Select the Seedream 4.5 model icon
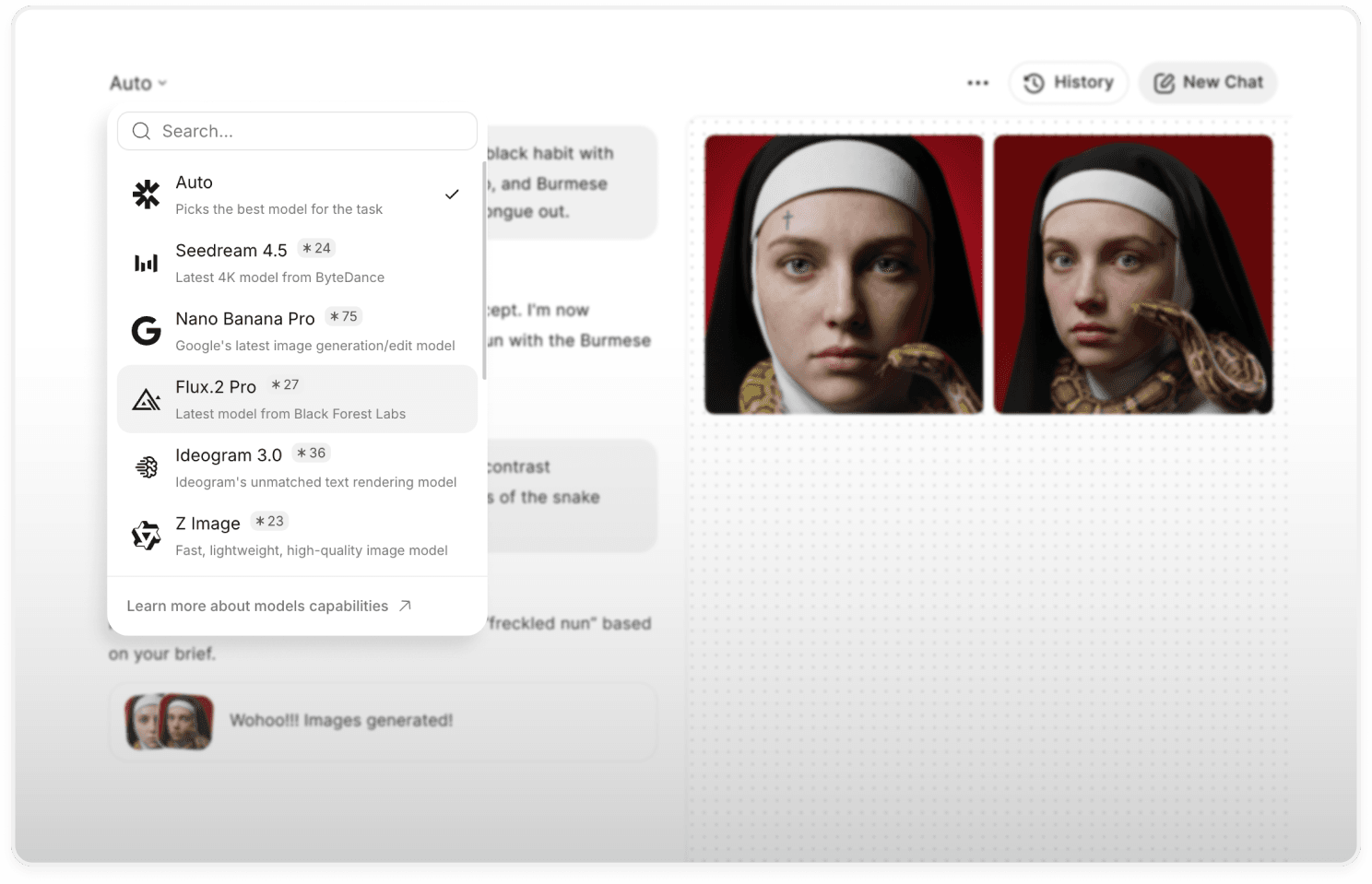The image size is (1372, 884). (146, 263)
